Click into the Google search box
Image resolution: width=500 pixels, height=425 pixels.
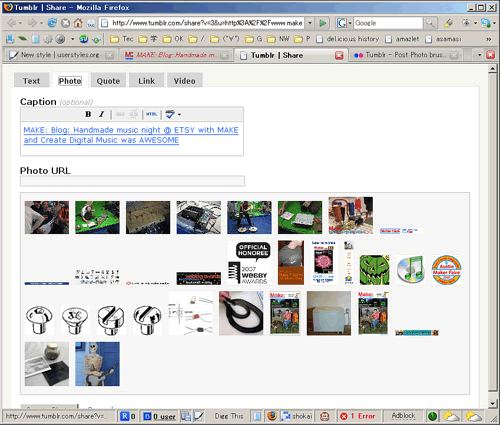[388, 23]
